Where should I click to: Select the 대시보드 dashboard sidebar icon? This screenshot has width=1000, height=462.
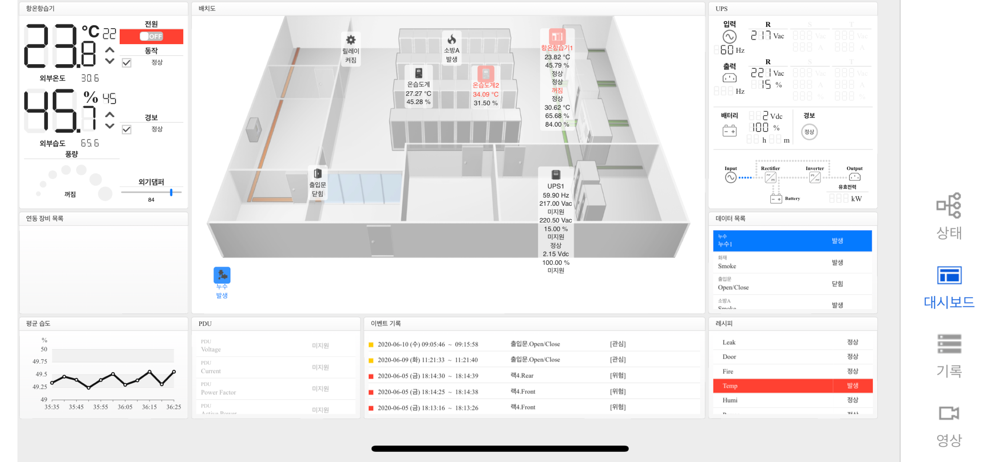[x=949, y=275]
